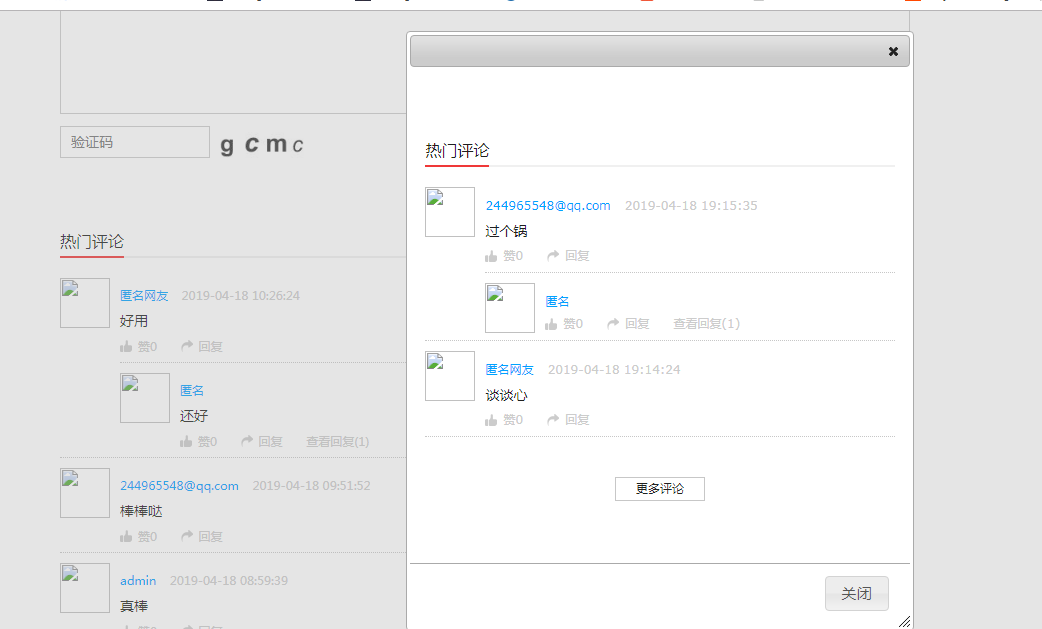Viewport: 1042px width, 629px height.
Task: Load more with 更多评论 button
Action: [x=660, y=489]
